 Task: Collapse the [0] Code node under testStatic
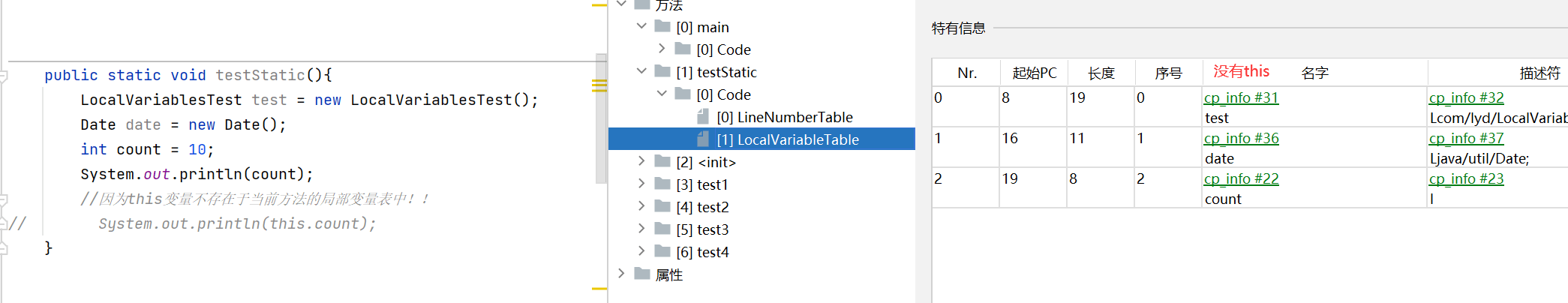[662, 94]
